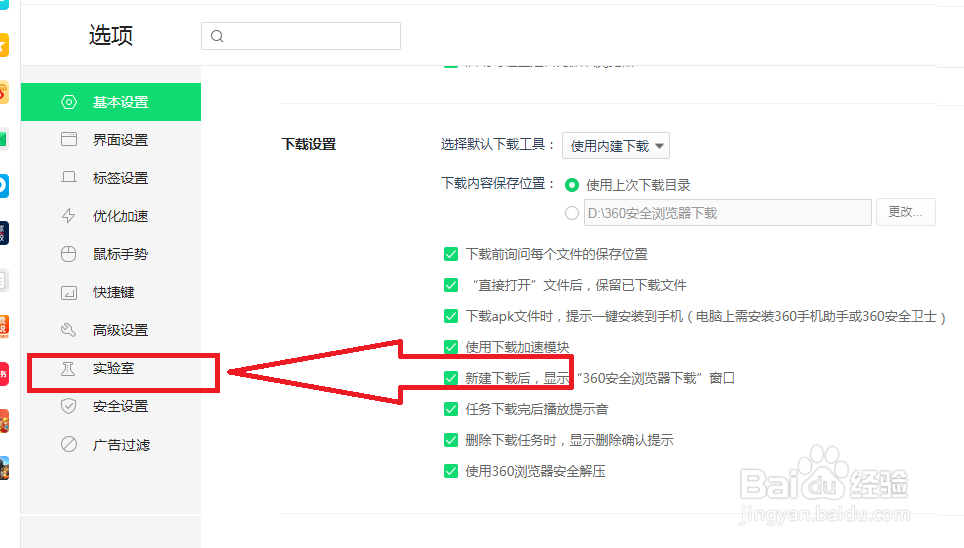
Task: Click the flask icon beside 实验室
Action: pyautogui.click(x=68, y=368)
